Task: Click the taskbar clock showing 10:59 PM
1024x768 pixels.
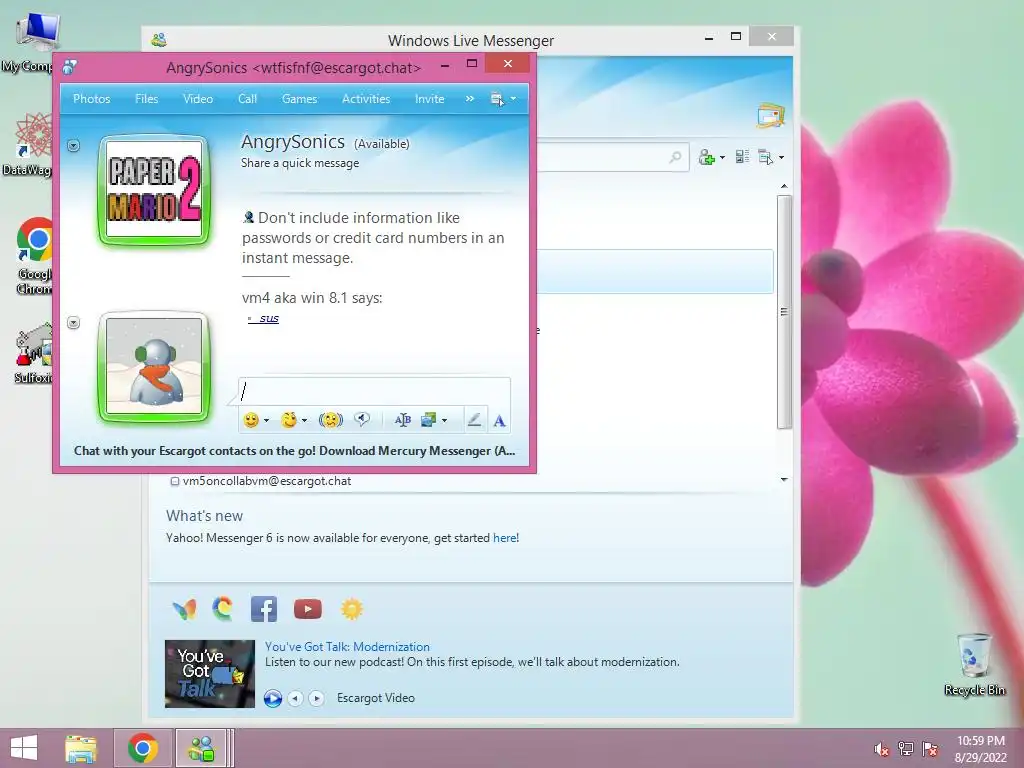Action: click(980, 748)
